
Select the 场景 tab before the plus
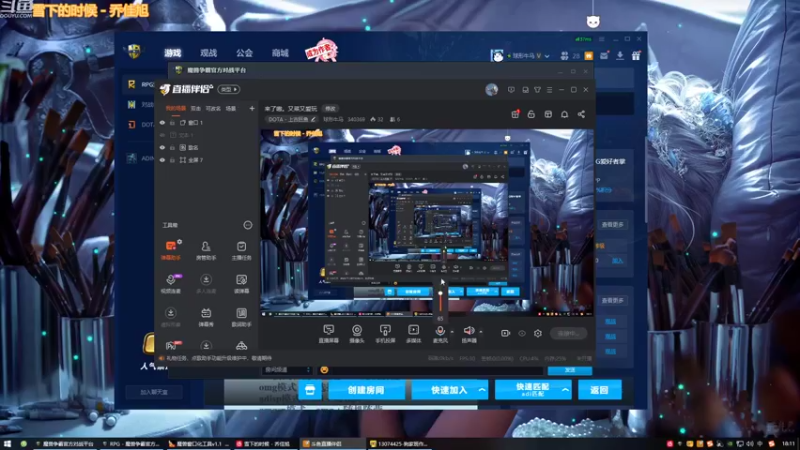click(x=231, y=109)
